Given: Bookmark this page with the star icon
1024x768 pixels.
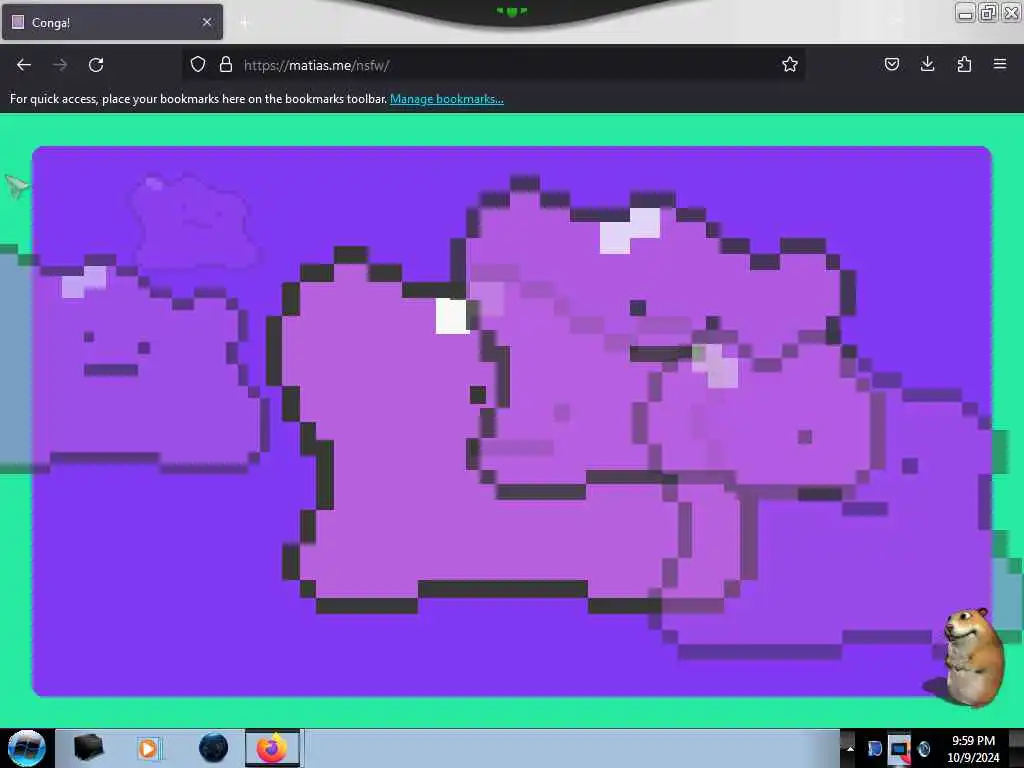Looking at the screenshot, I should [790, 64].
